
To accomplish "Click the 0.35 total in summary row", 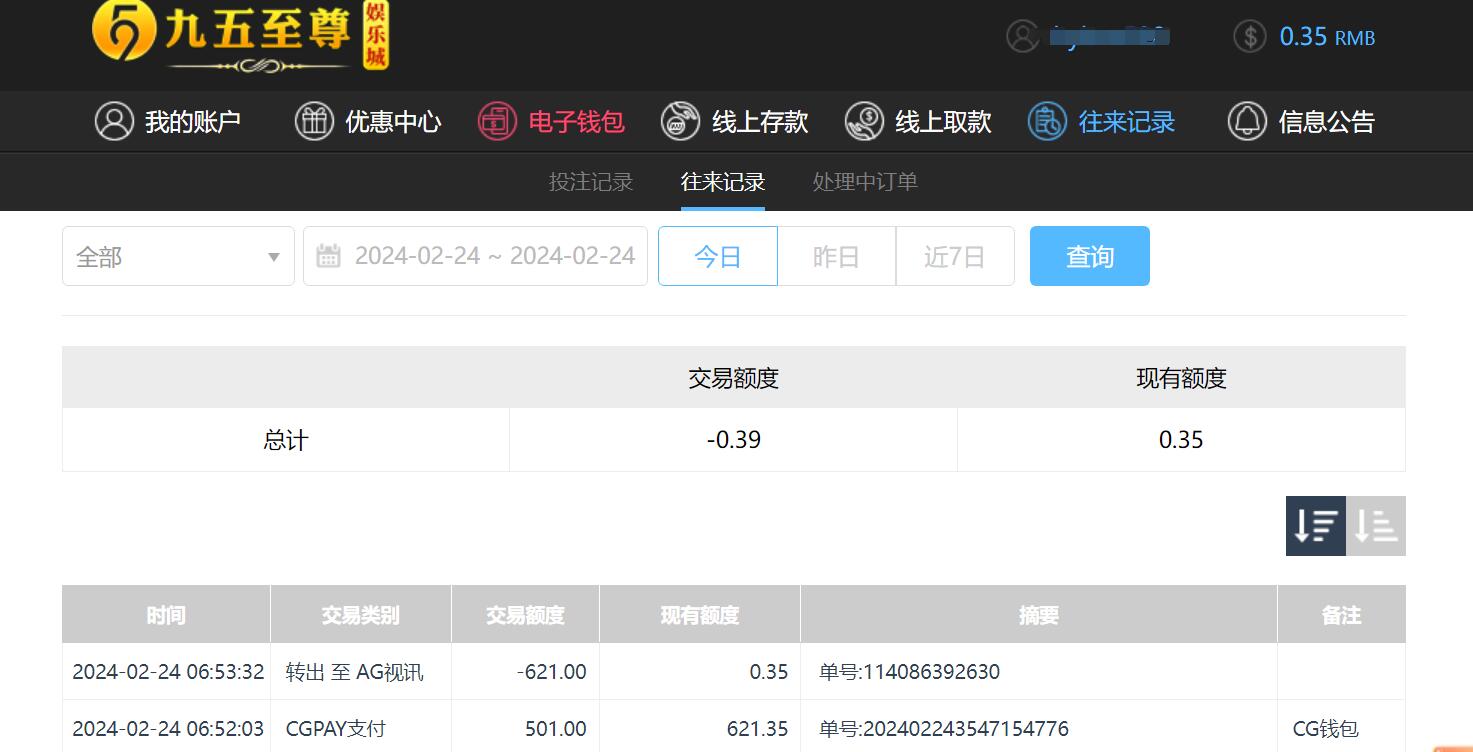I will coord(1181,440).
